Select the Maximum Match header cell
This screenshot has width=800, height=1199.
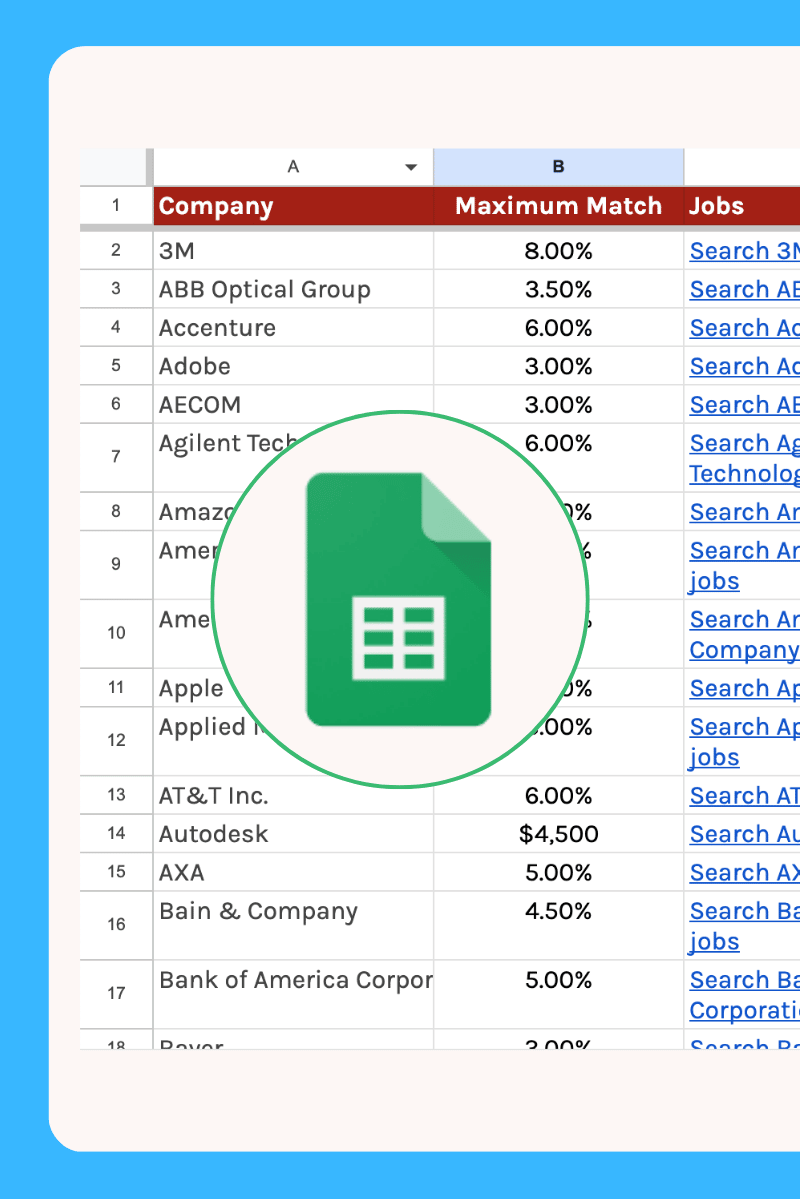coord(558,206)
